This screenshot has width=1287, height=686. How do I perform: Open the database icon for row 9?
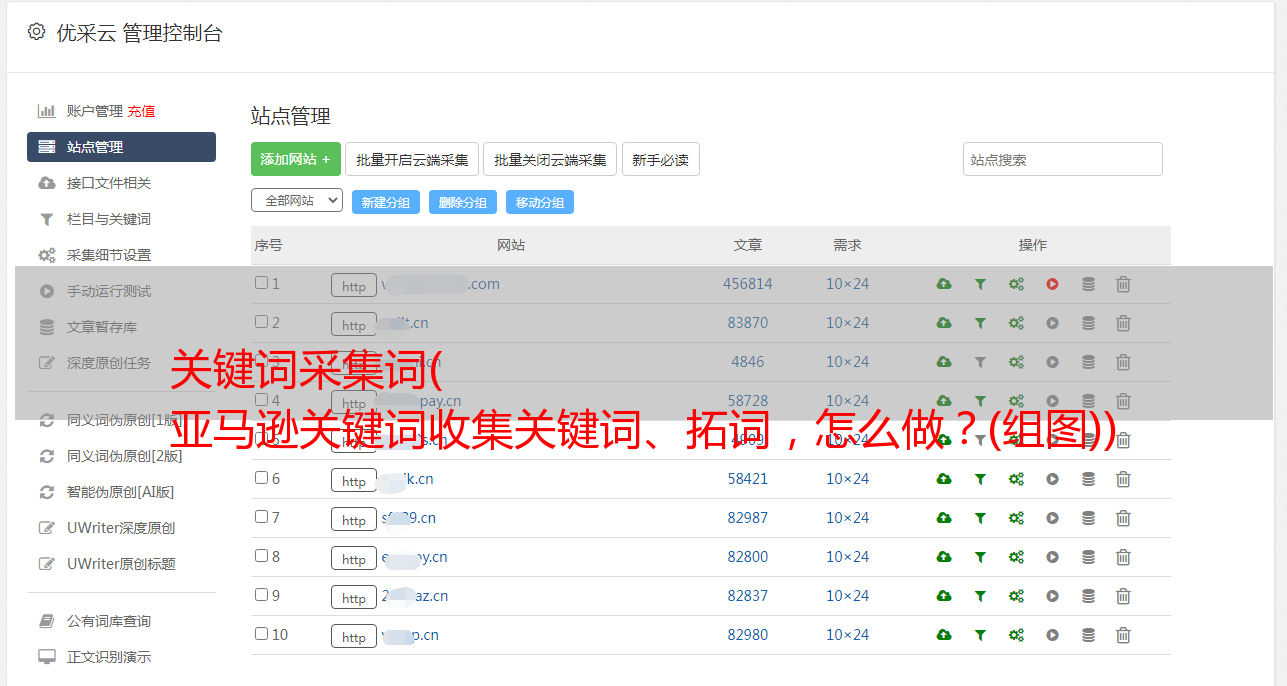pyautogui.click(x=1088, y=596)
